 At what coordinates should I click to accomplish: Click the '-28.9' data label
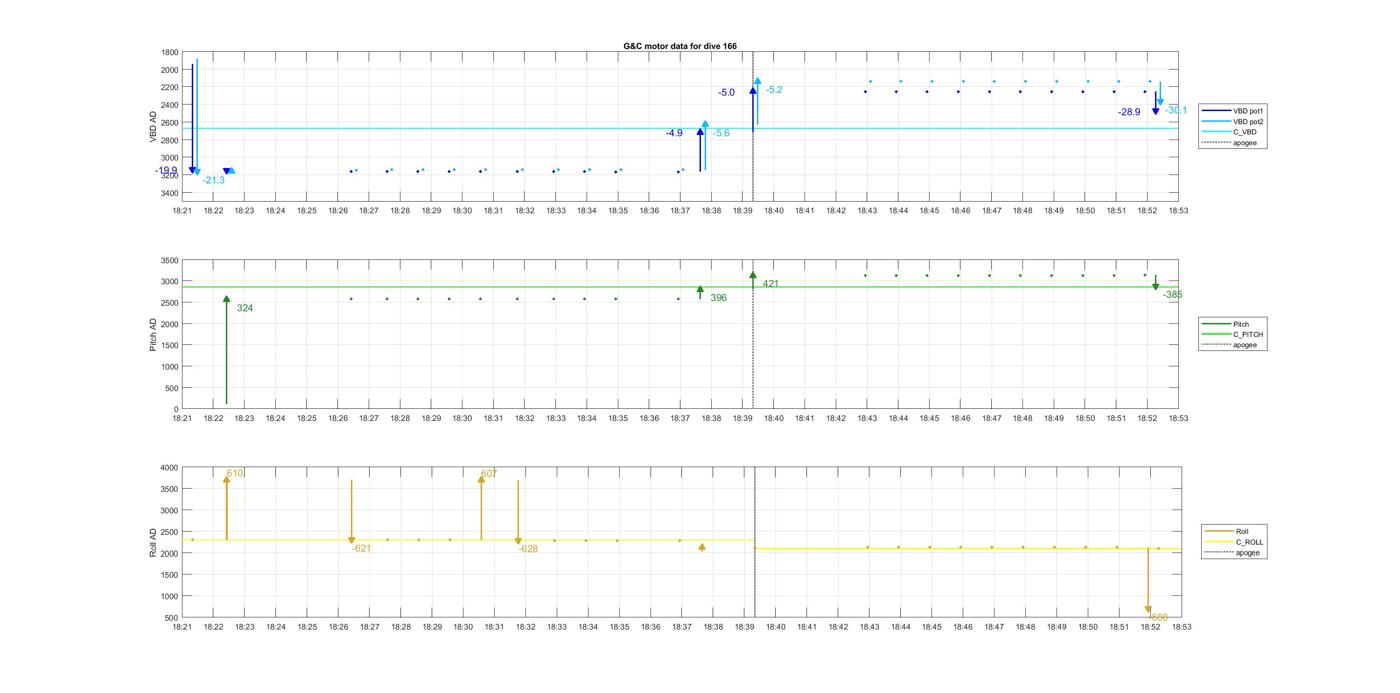[x=1129, y=113]
